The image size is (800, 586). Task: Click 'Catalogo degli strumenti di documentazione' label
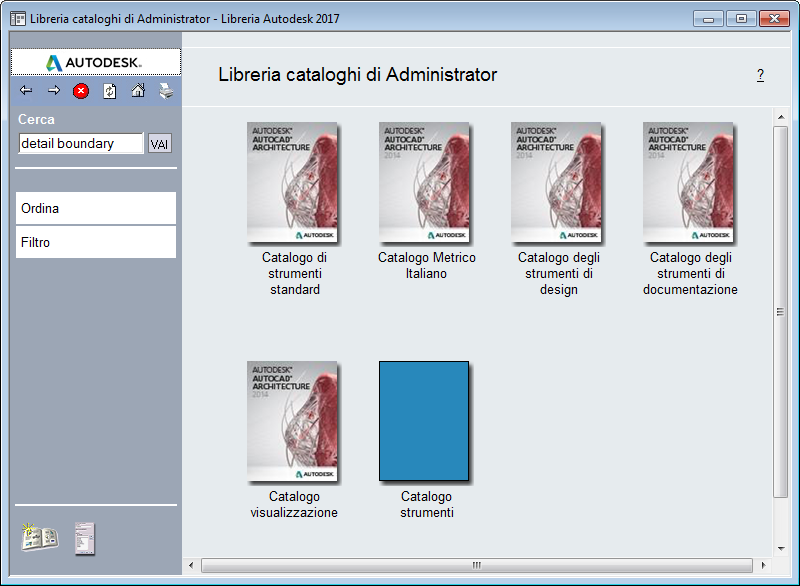[x=690, y=273]
